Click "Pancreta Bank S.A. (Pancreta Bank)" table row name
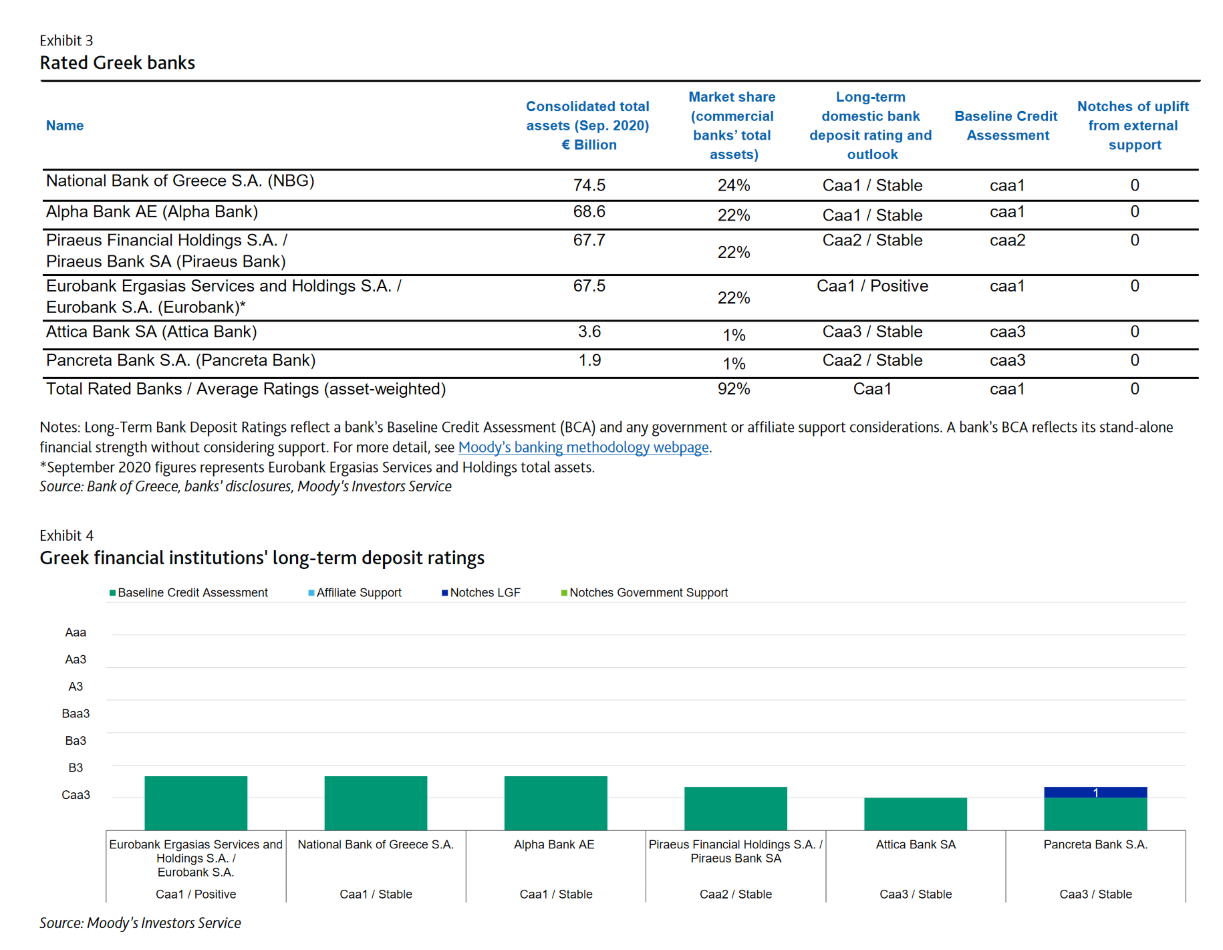Screen dimensions: 1223x950 (x=181, y=360)
